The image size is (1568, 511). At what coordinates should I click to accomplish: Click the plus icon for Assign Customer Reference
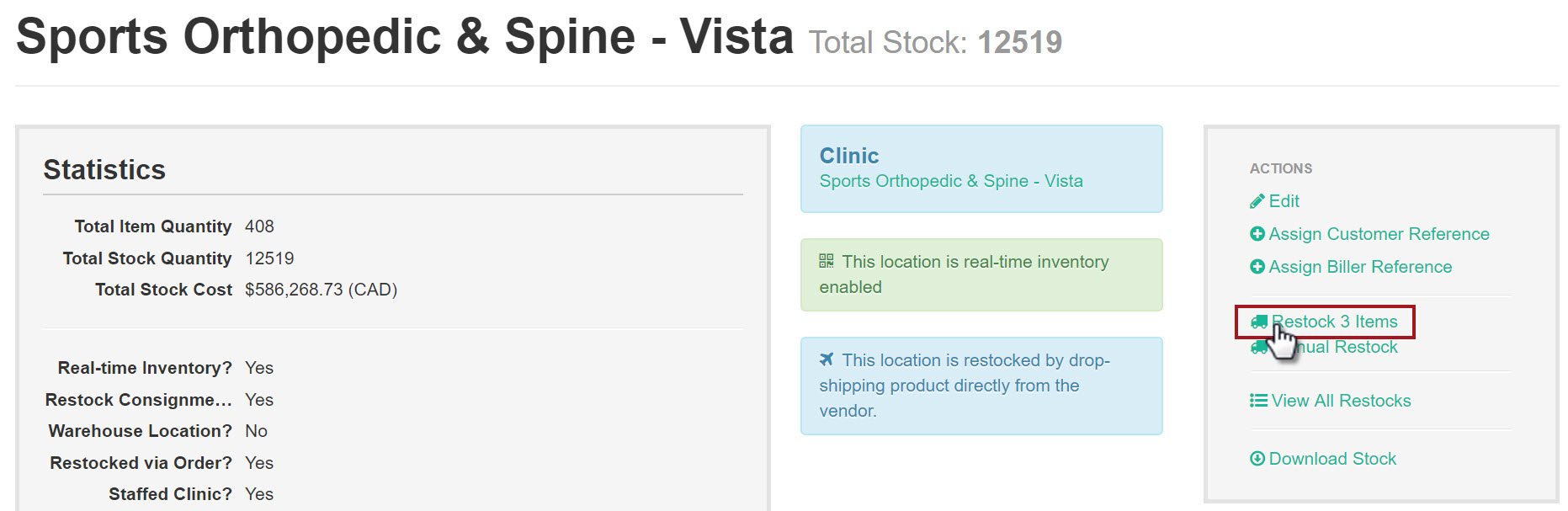1257,234
